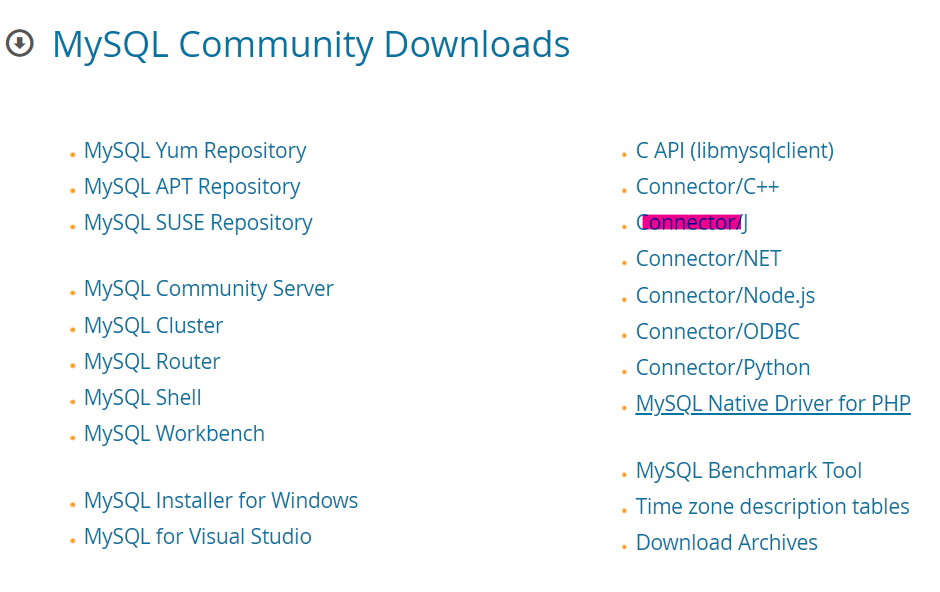Open the MySQL Benchmark Tool link

pyautogui.click(x=749, y=470)
